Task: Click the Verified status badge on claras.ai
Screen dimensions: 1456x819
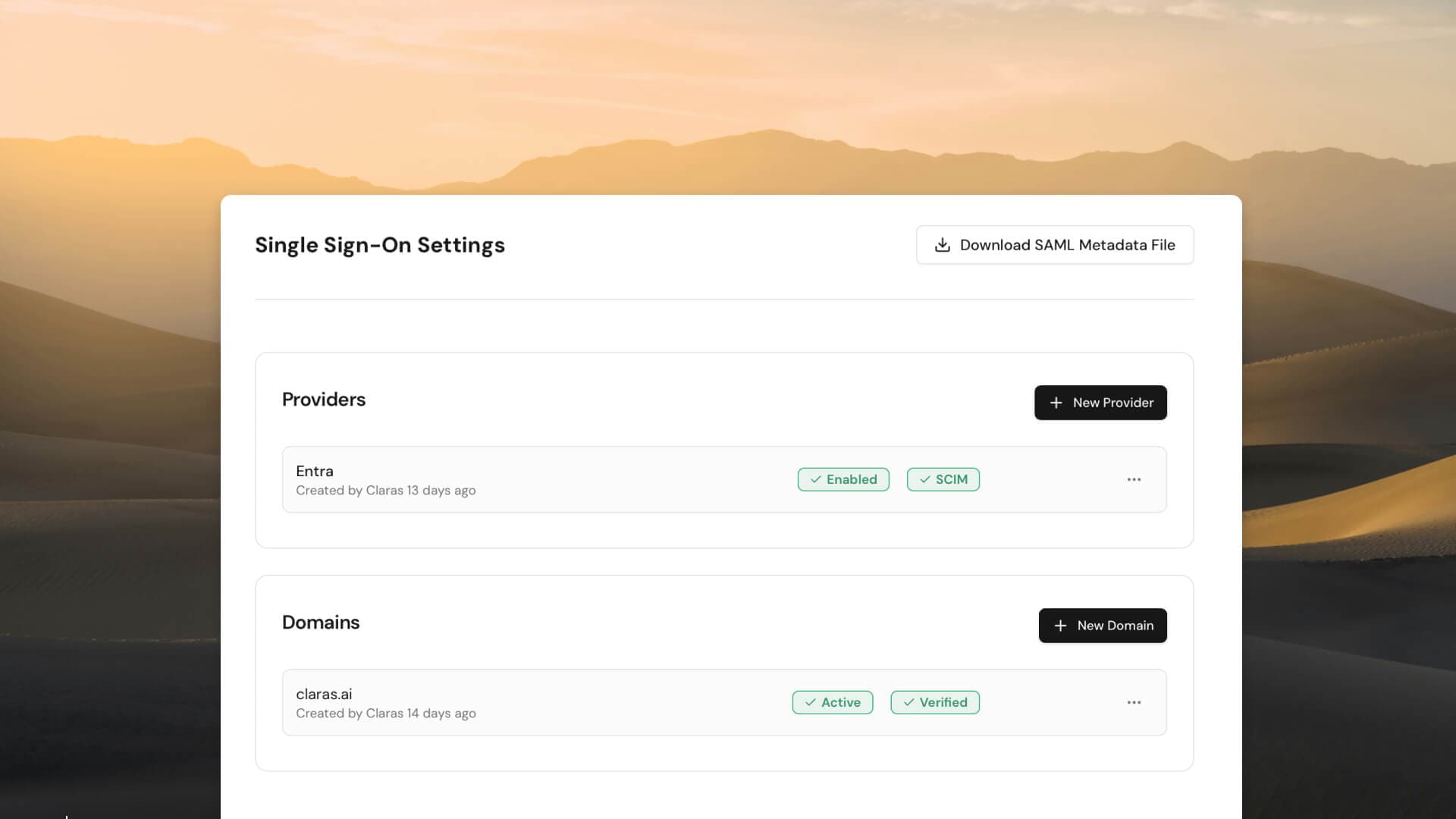Action: [934, 702]
